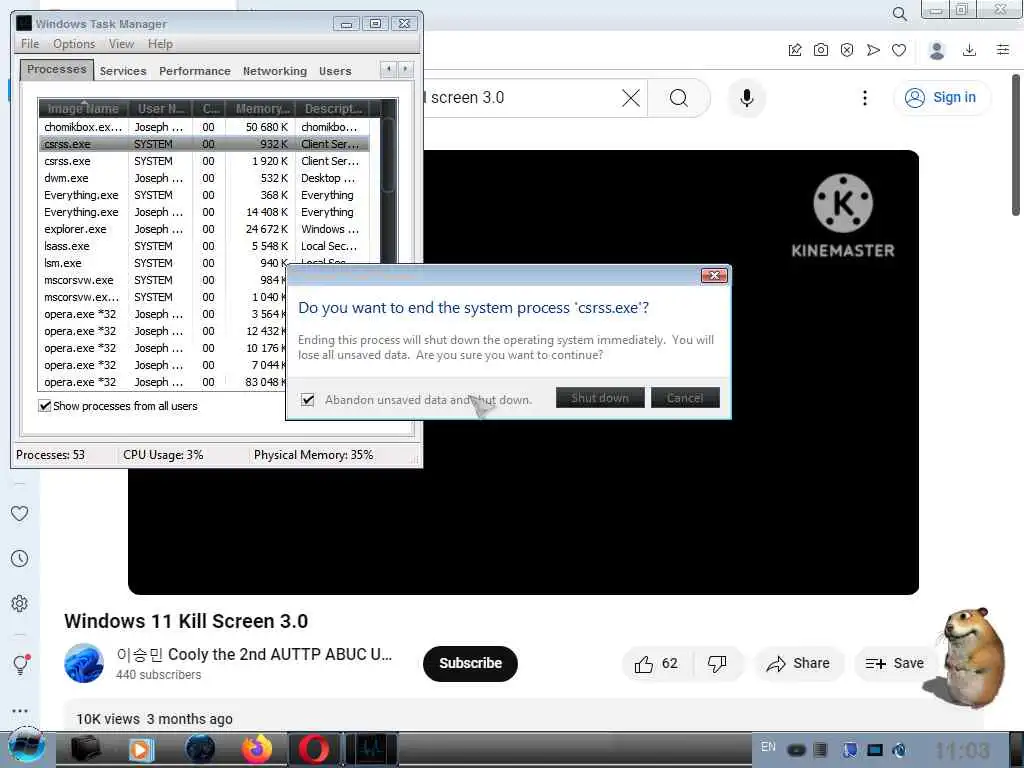Sort processes by the Image Name column
The height and width of the screenshot is (768, 1024).
pyautogui.click(x=83, y=108)
